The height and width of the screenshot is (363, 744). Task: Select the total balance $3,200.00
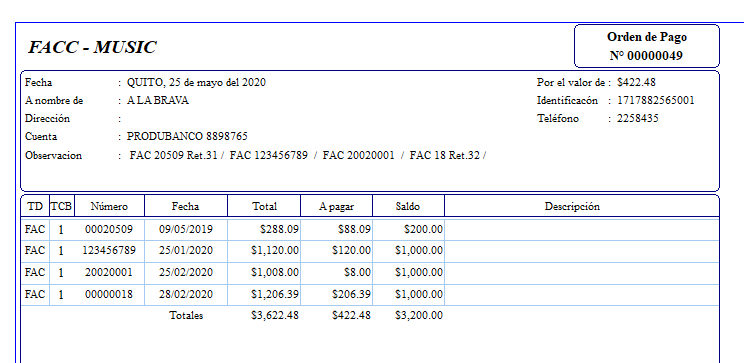418,316
